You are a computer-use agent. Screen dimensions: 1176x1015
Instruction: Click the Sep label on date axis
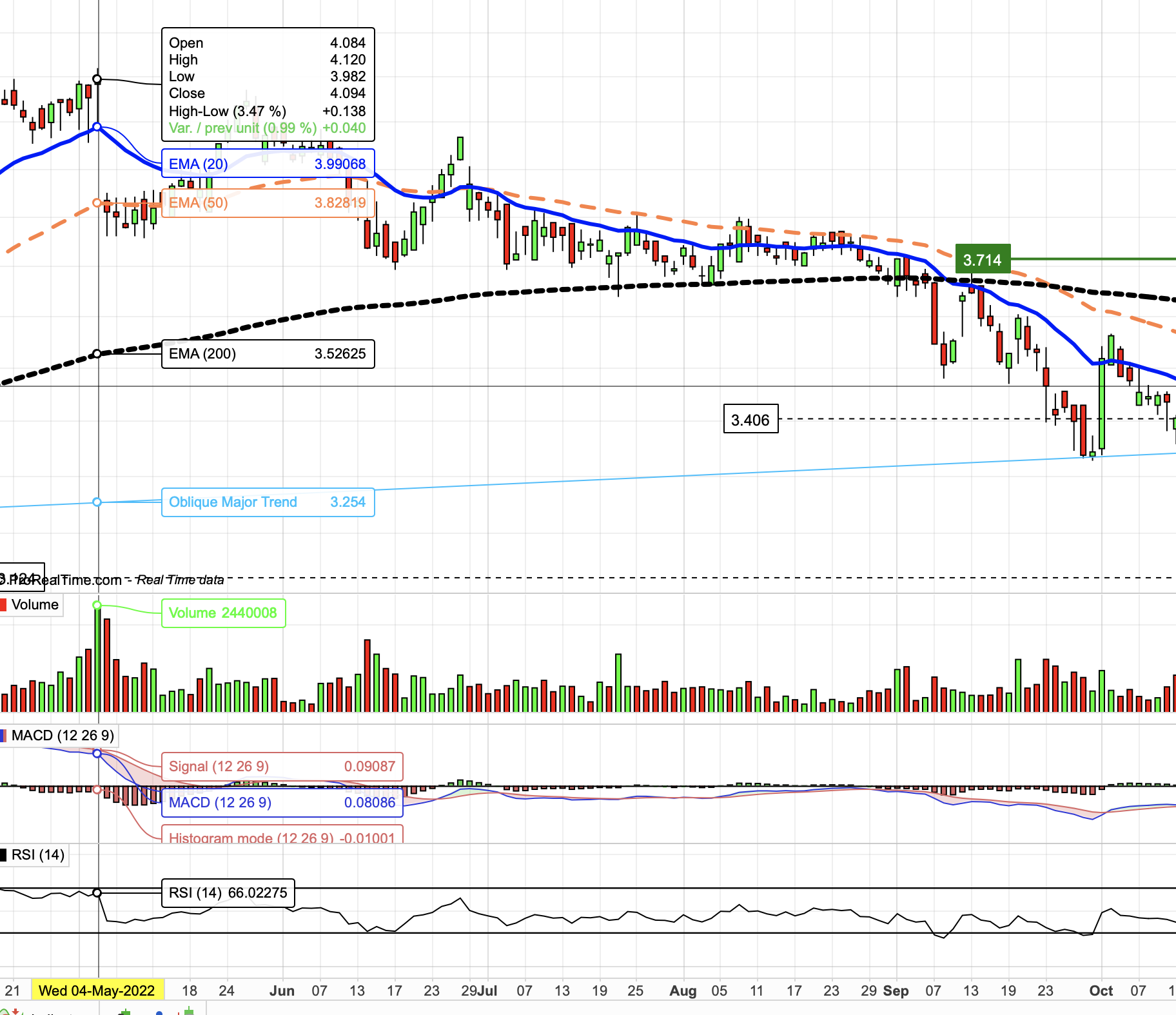(896, 991)
